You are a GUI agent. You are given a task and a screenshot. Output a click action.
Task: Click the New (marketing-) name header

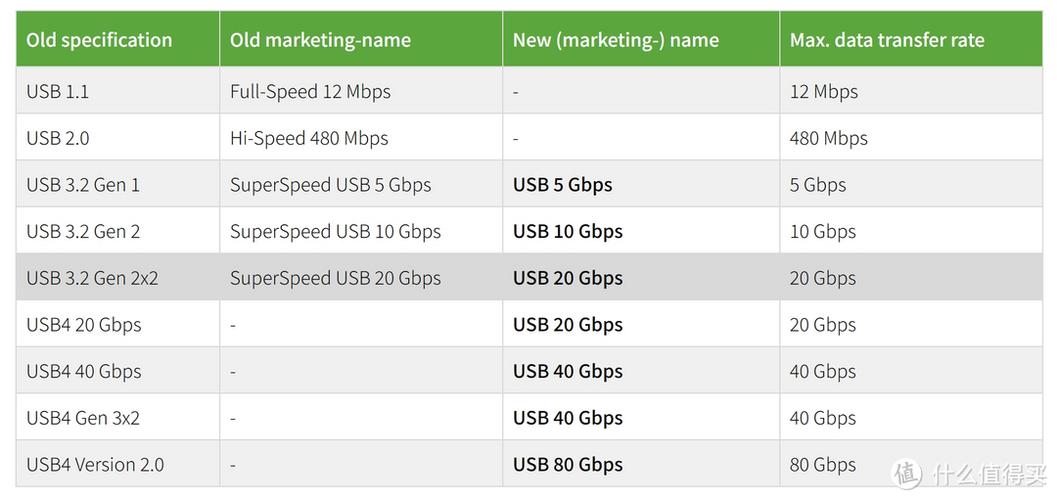click(x=641, y=40)
